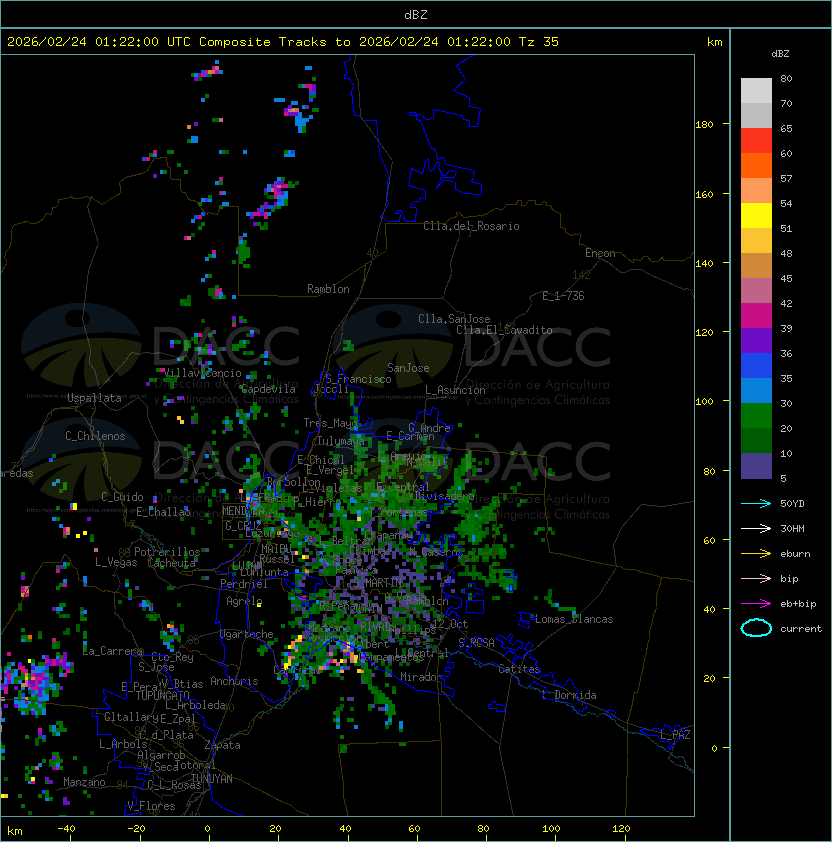This screenshot has height=842, width=832.
Task: Click the 'Catitas' place label
Action: [x=519, y=669]
